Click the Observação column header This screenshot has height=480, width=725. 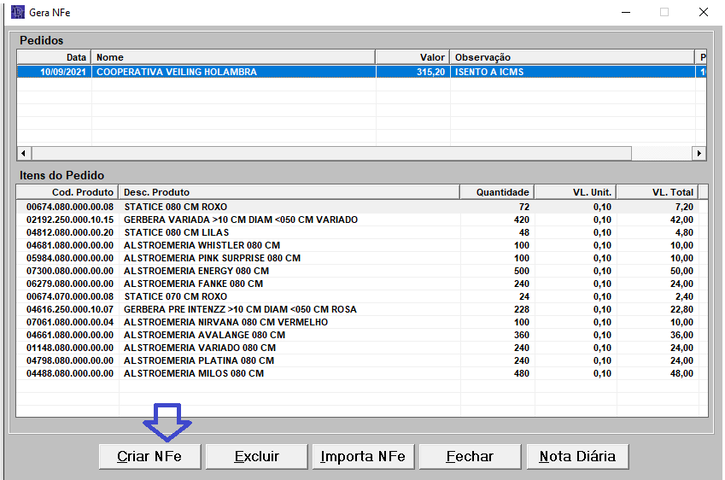click(570, 57)
